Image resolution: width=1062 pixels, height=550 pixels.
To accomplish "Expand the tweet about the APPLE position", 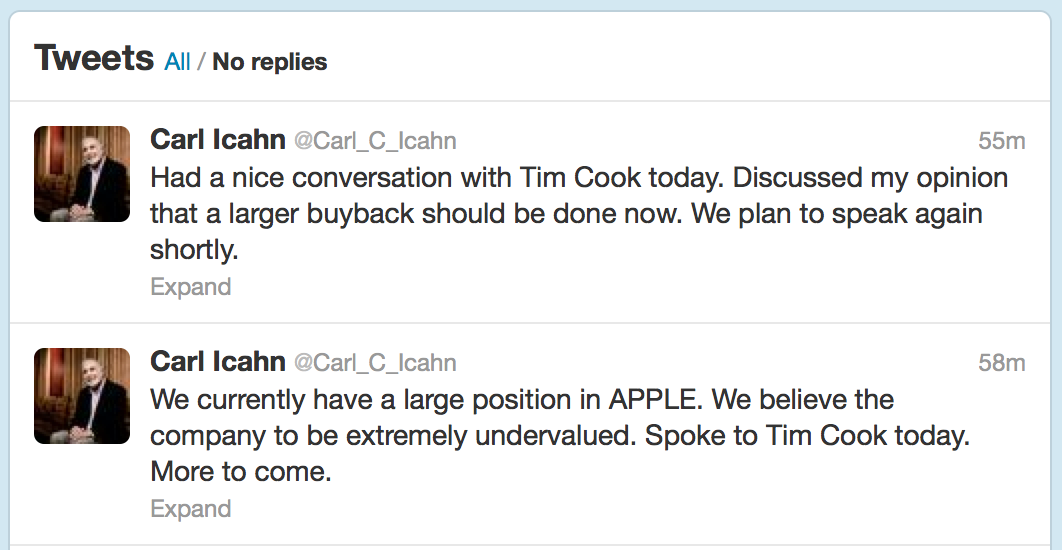I will [x=190, y=509].
